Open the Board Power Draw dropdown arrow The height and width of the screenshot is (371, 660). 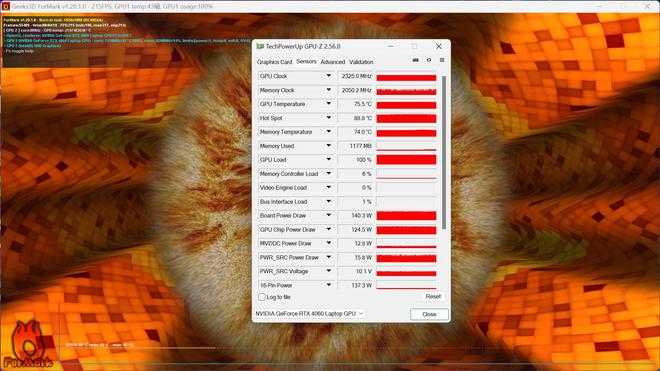coord(329,215)
